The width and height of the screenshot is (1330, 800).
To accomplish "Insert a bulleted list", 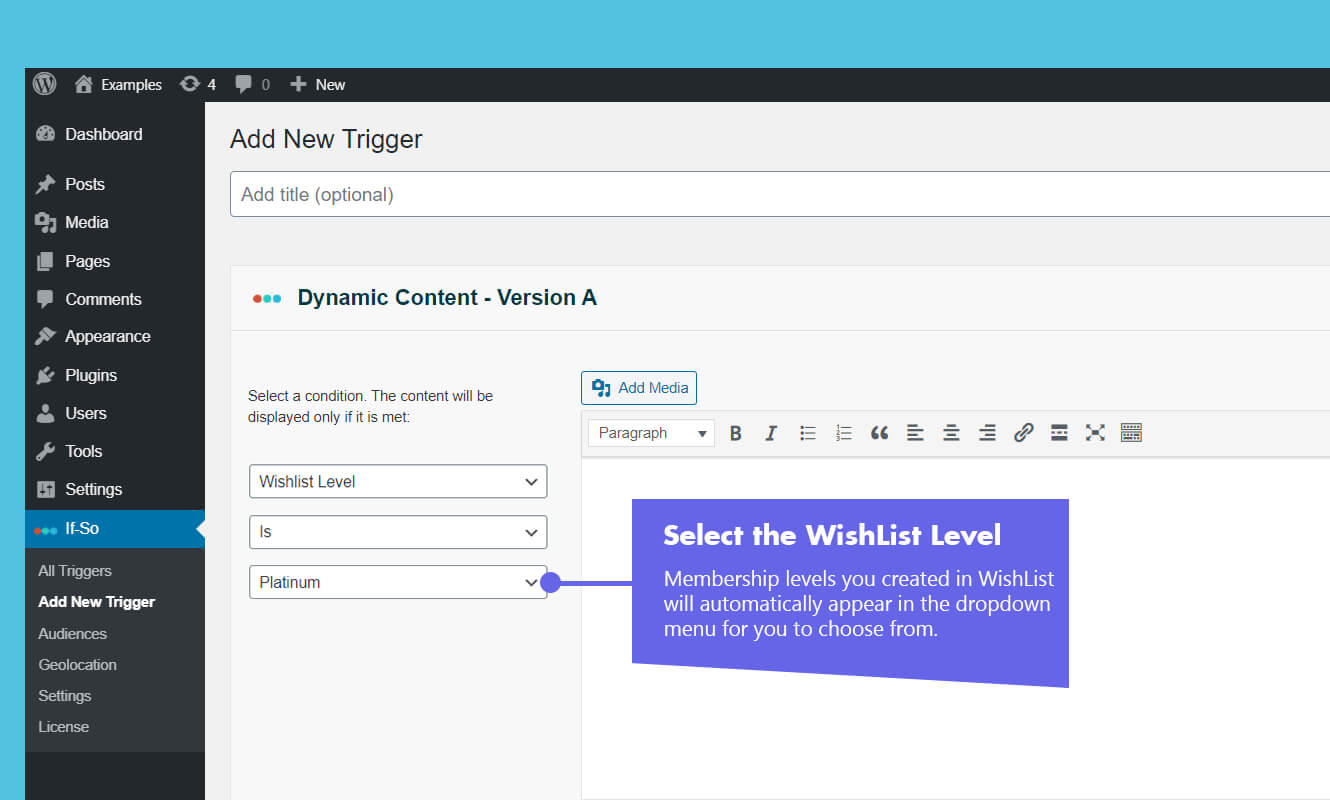I will tap(808, 433).
